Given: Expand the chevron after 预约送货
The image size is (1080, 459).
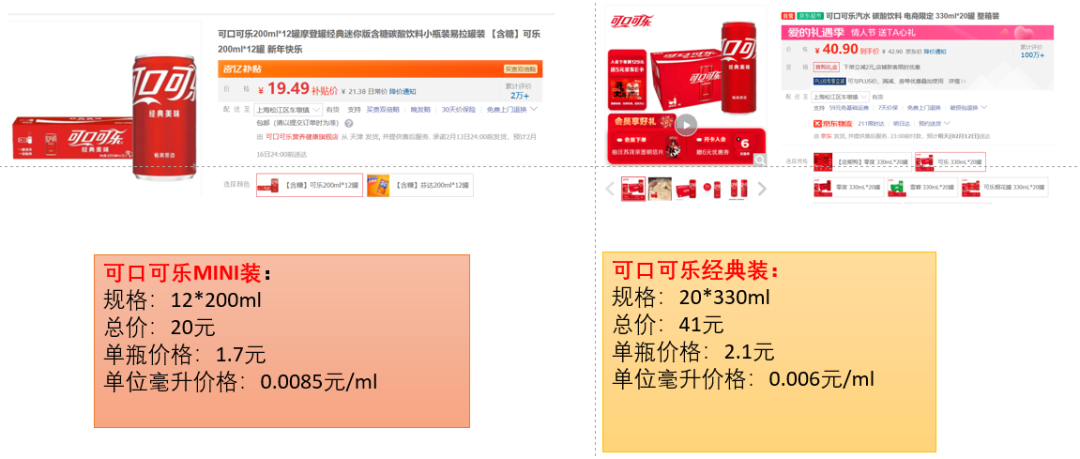Looking at the screenshot, I should tap(945, 124).
